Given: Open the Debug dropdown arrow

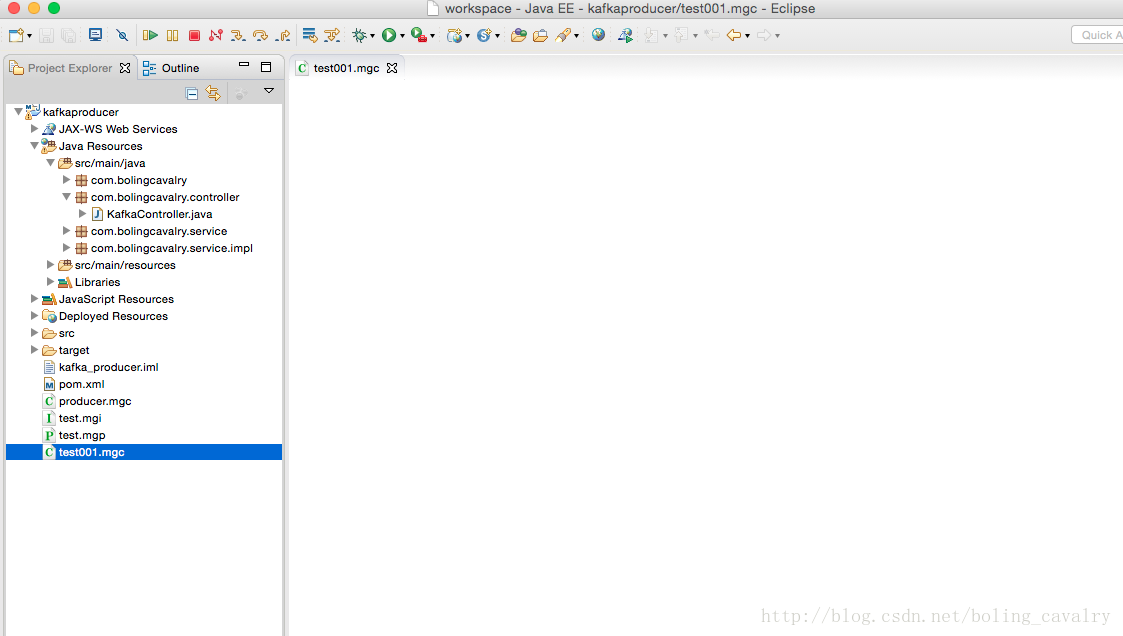Looking at the screenshot, I should 372,36.
